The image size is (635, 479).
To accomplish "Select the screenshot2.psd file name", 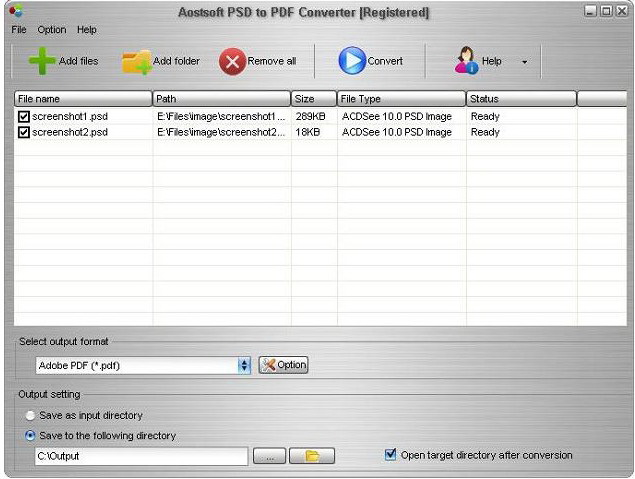I will tap(70, 132).
